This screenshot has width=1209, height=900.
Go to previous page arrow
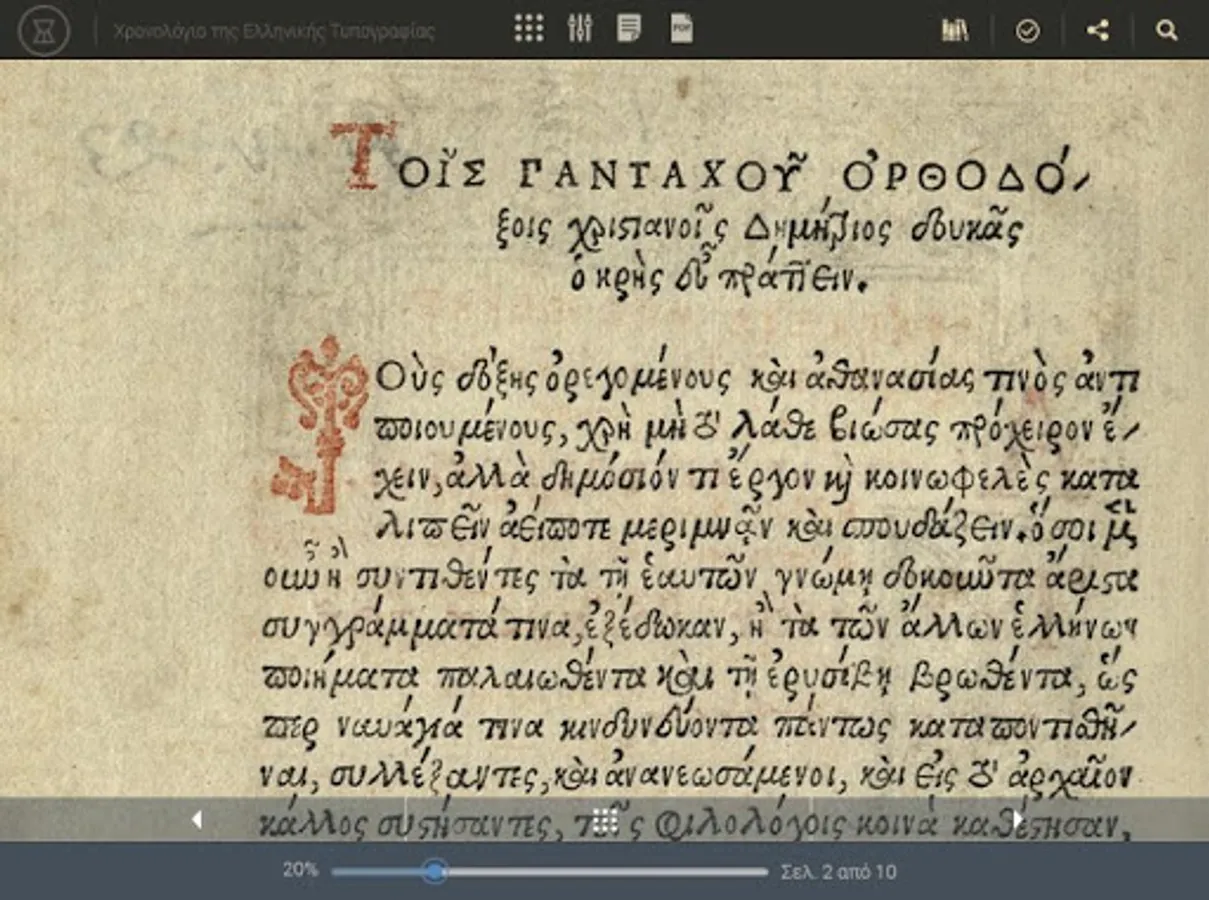[x=197, y=820]
